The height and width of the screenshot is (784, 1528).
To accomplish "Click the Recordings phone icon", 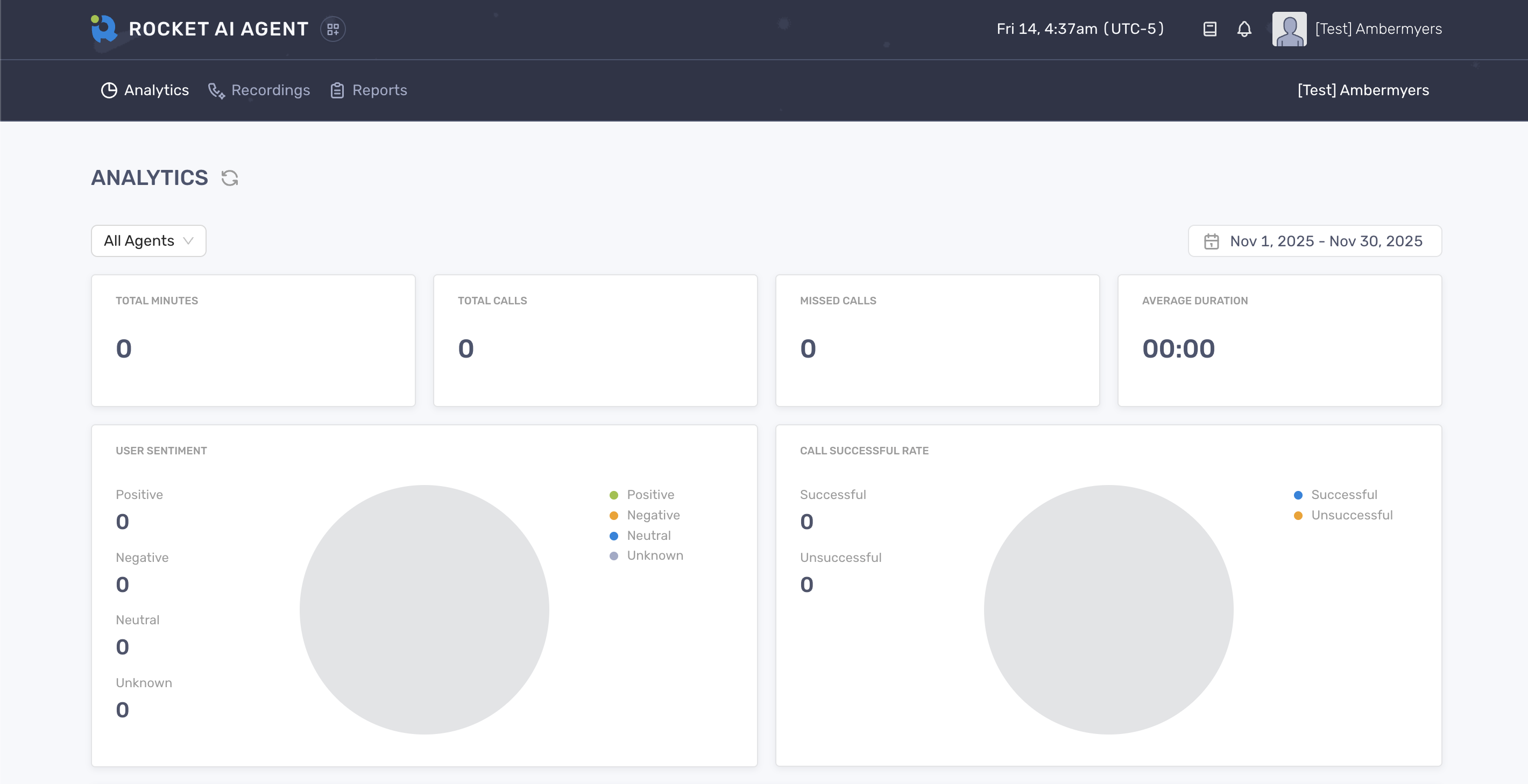I will (216, 90).
